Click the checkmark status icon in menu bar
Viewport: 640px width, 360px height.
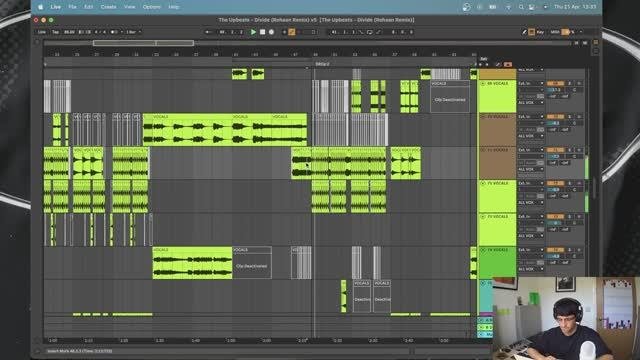pyautogui.click(x=467, y=7)
